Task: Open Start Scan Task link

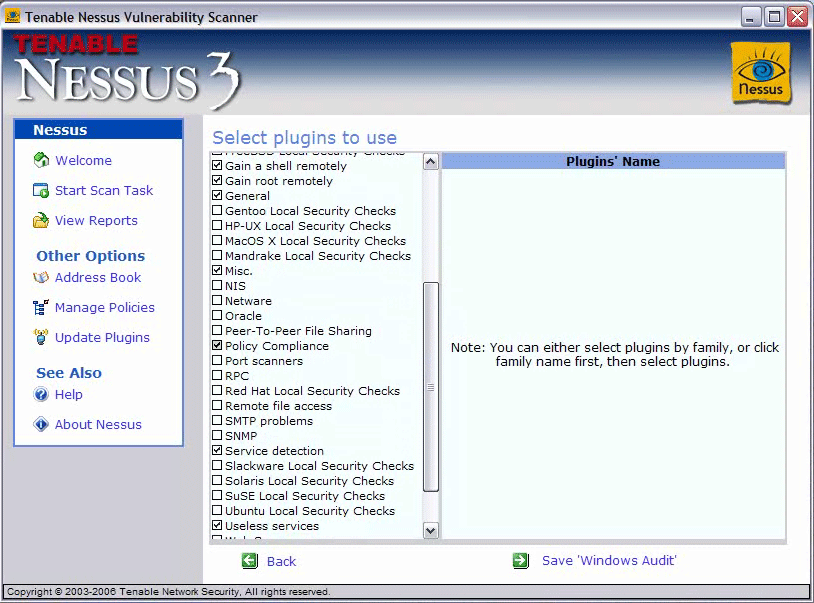Action: (104, 190)
